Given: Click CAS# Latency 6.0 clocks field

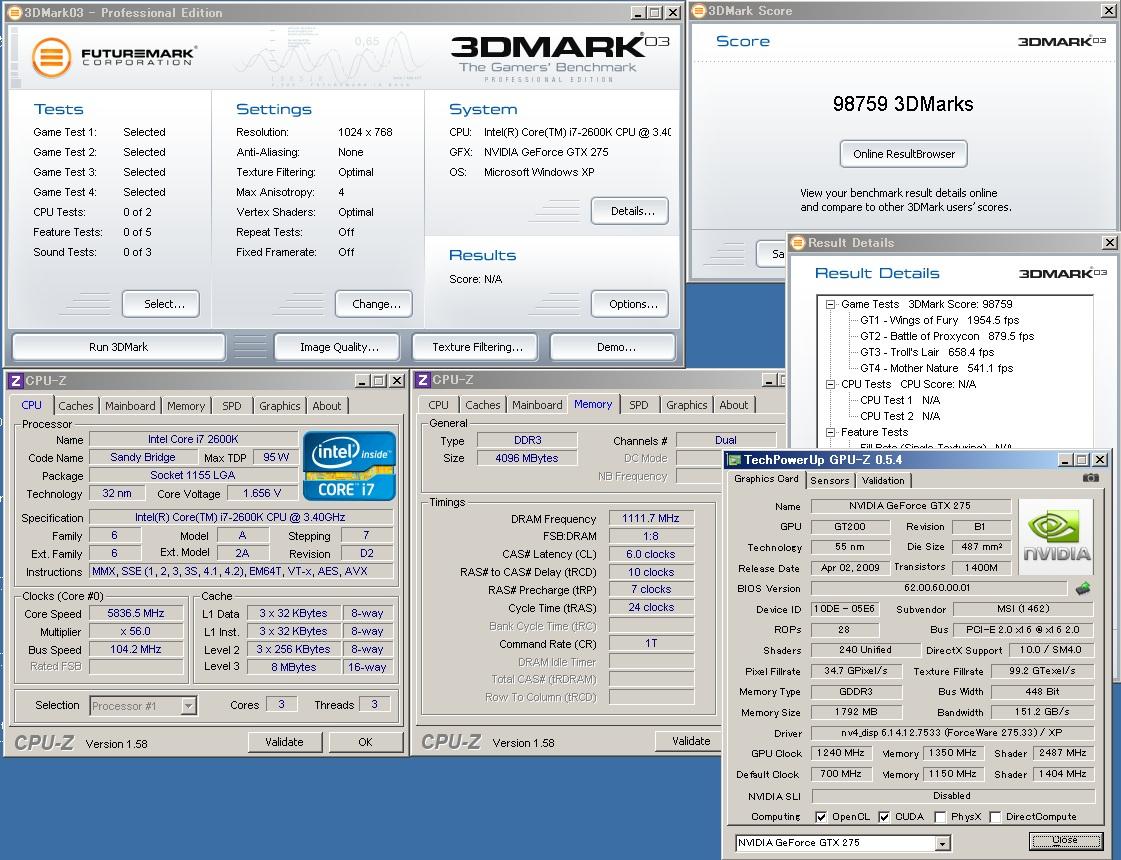Looking at the screenshot, I should coord(651,554).
